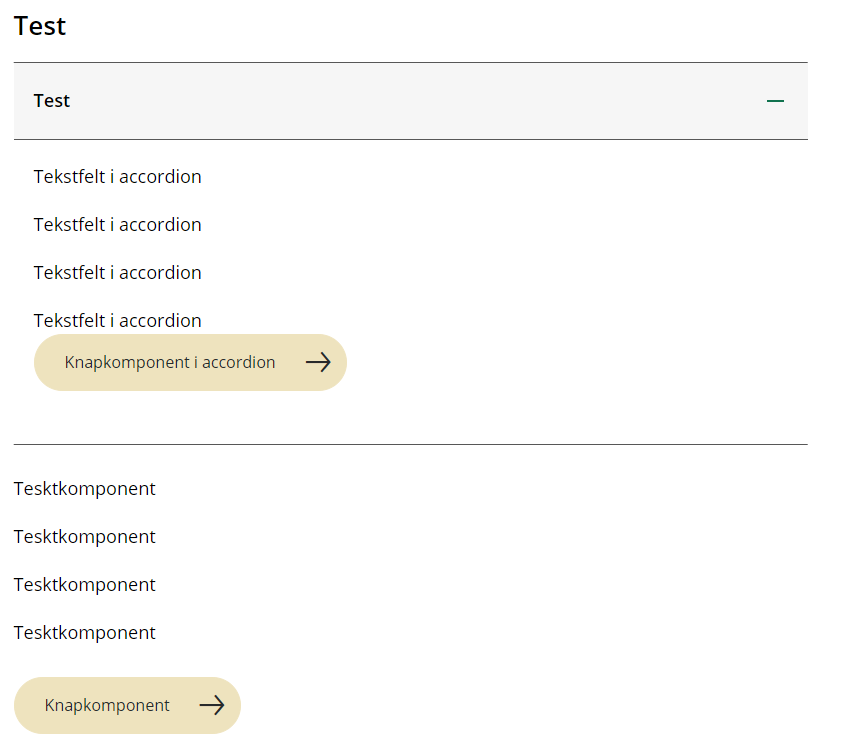This screenshot has width=850, height=752.
Task: Collapse the Test accordion with minus icon
Action: pyautogui.click(x=775, y=101)
